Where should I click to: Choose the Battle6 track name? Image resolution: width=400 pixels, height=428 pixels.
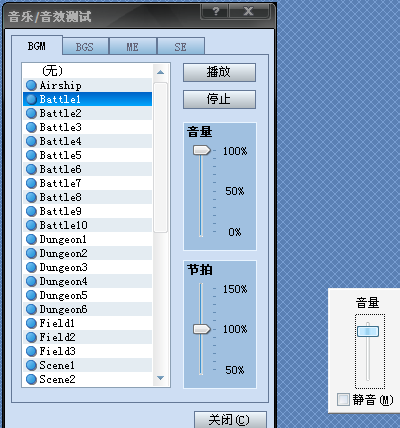pyautogui.click(x=60, y=169)
